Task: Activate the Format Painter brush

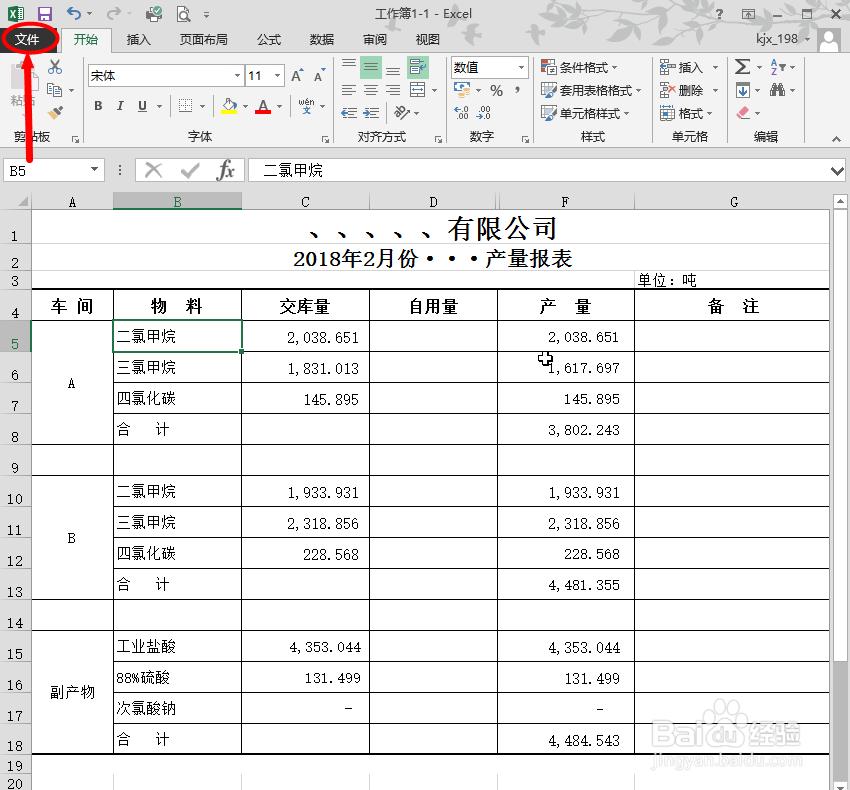Action: point(55,113)
